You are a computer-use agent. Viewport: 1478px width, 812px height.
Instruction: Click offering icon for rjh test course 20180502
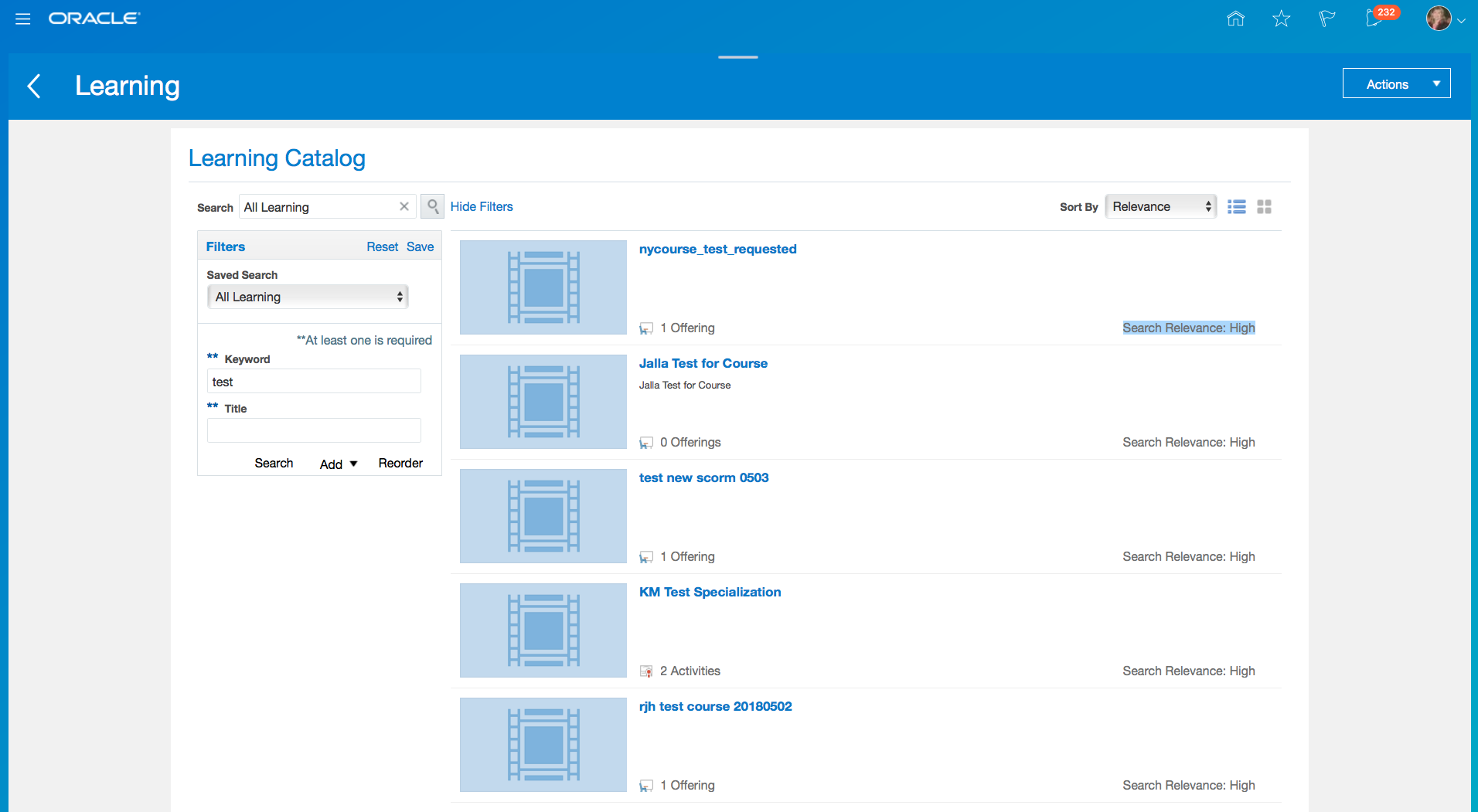646,786
